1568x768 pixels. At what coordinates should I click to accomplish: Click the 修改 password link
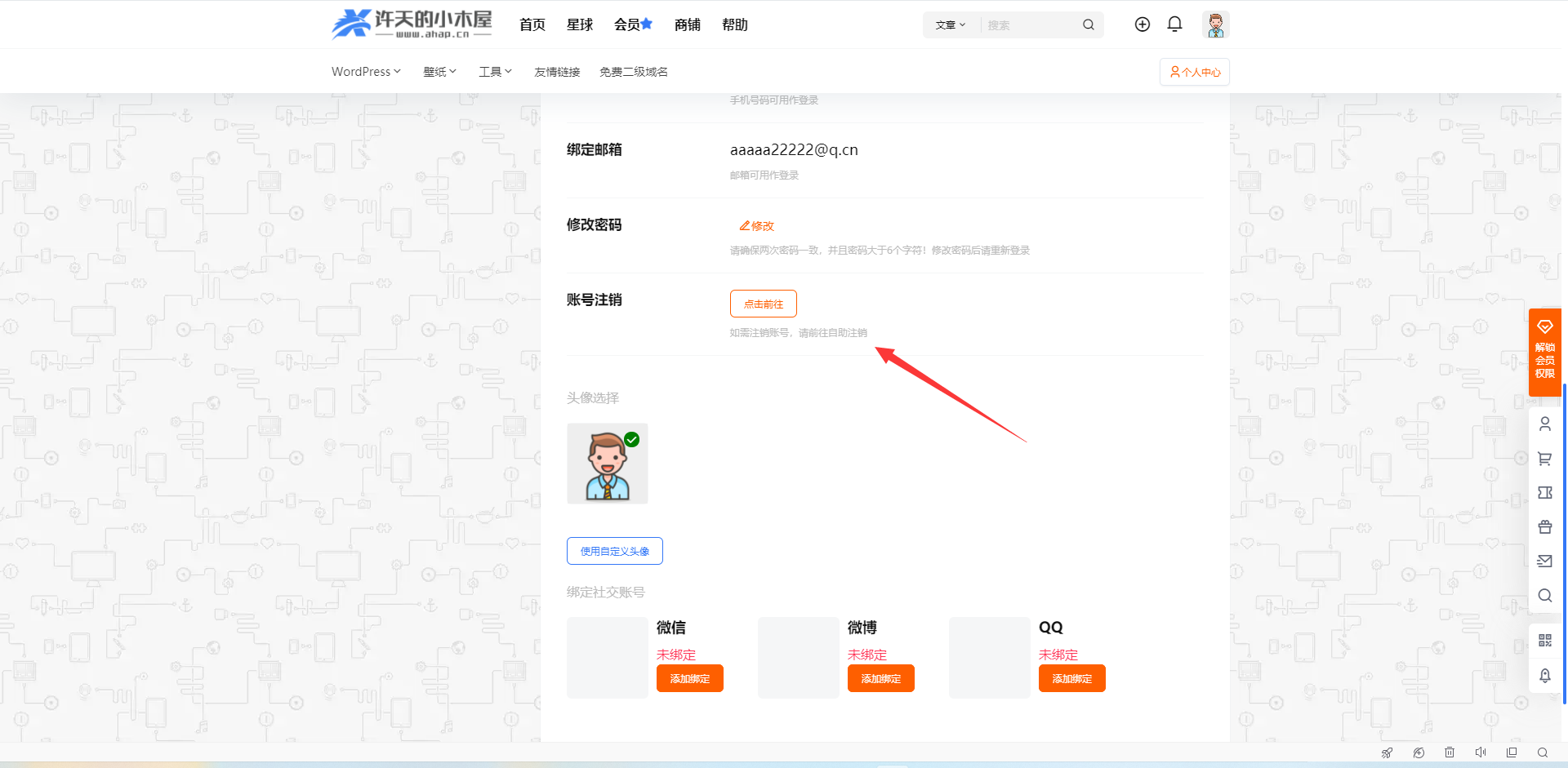[755, 225]
